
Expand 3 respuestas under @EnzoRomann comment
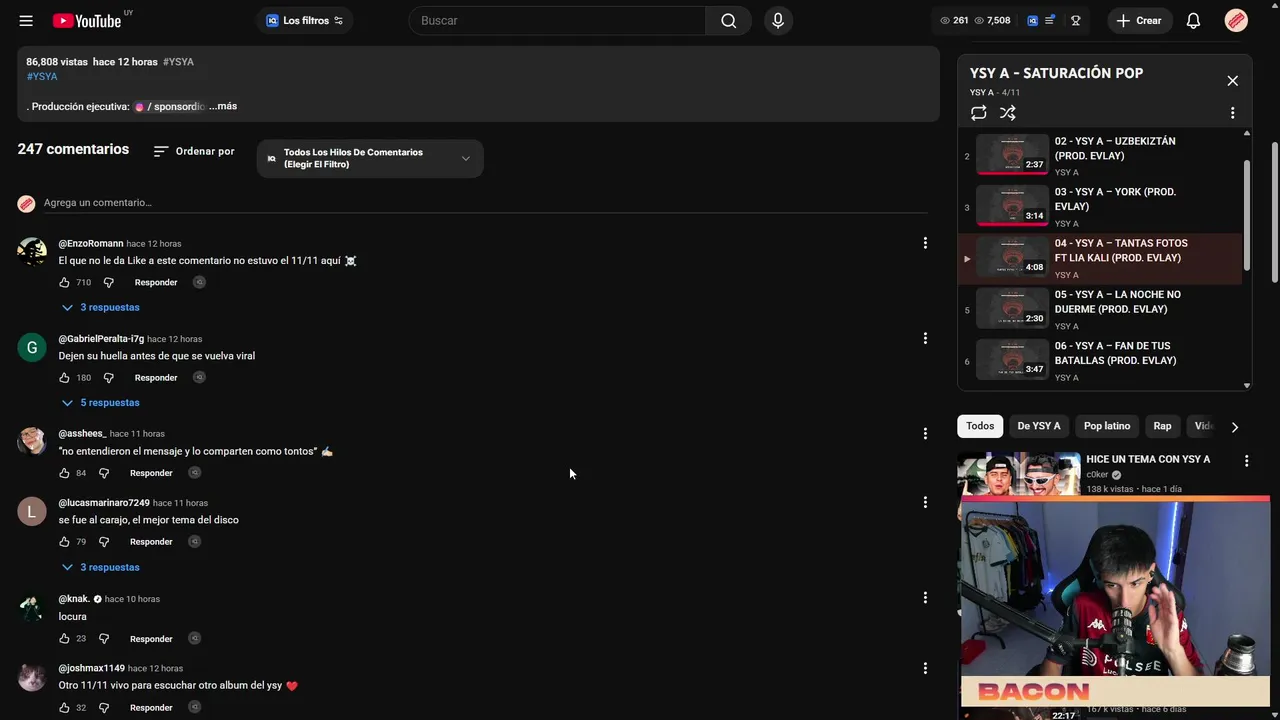pyautogui.click(x=100, y=307)
